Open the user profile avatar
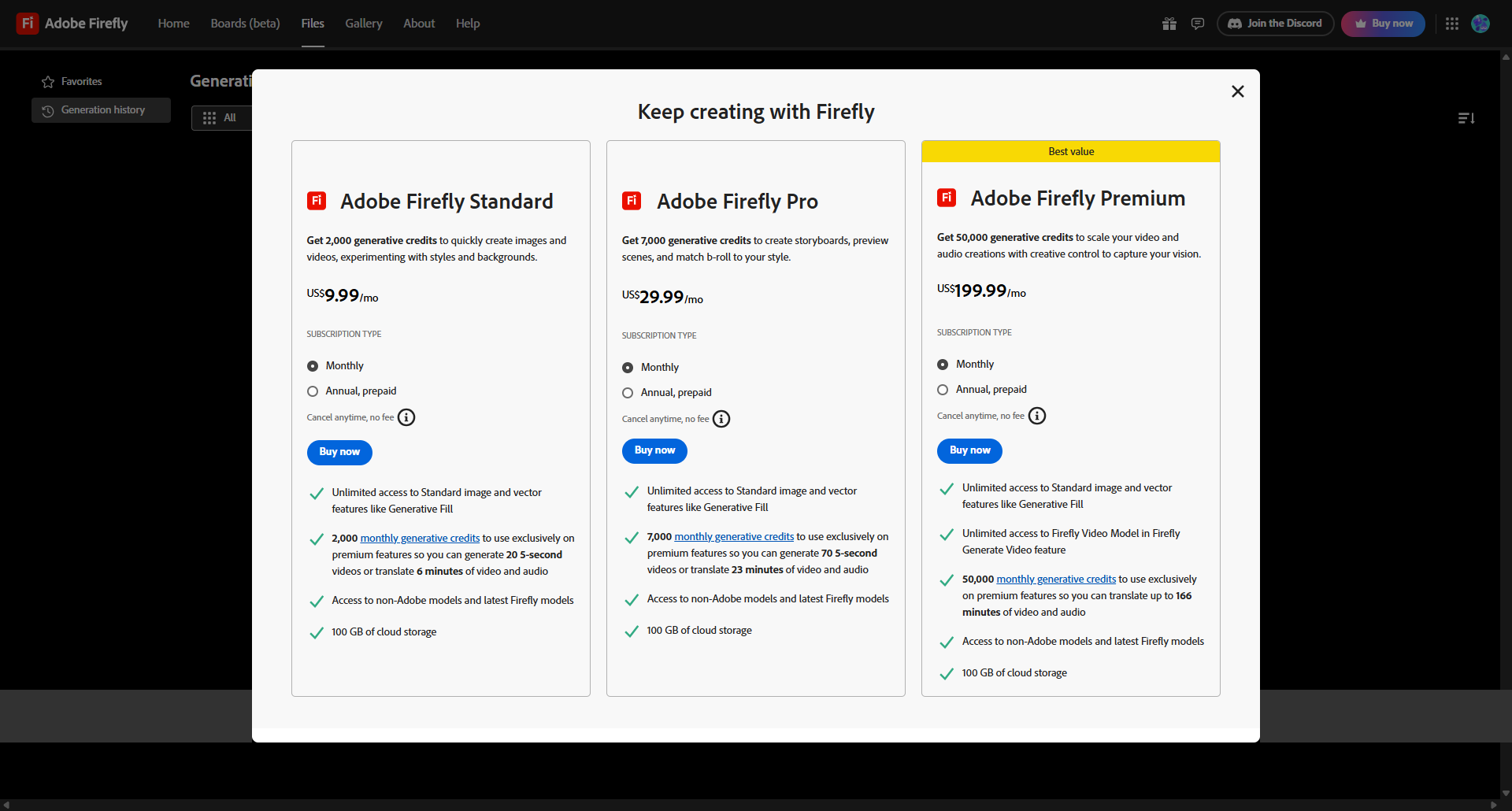This screenshot has width=1512, height=811. pos(1480,24)
